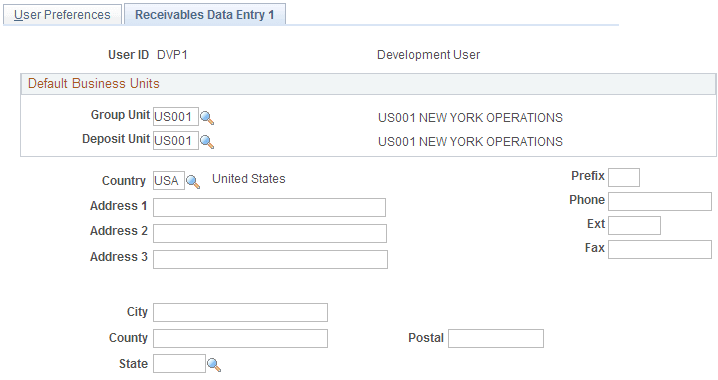Click the DVP1 user ID value
The image size is (718, 380).
[x=172, y=55]
